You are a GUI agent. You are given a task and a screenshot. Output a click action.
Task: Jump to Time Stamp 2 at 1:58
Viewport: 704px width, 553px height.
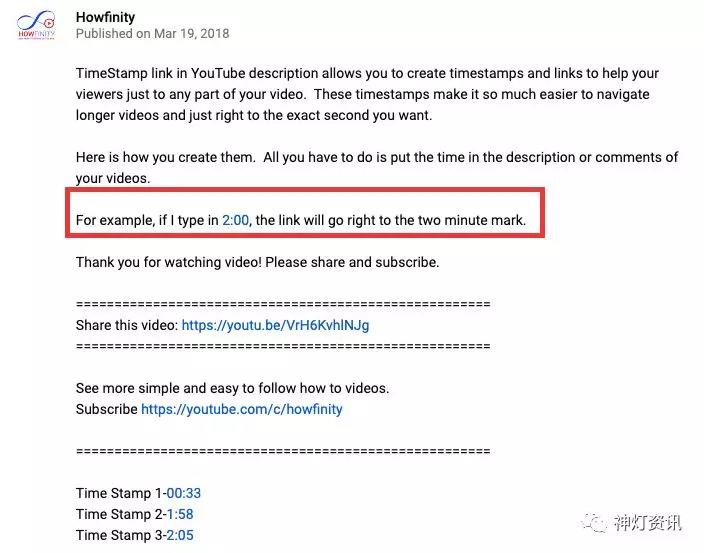180,514
